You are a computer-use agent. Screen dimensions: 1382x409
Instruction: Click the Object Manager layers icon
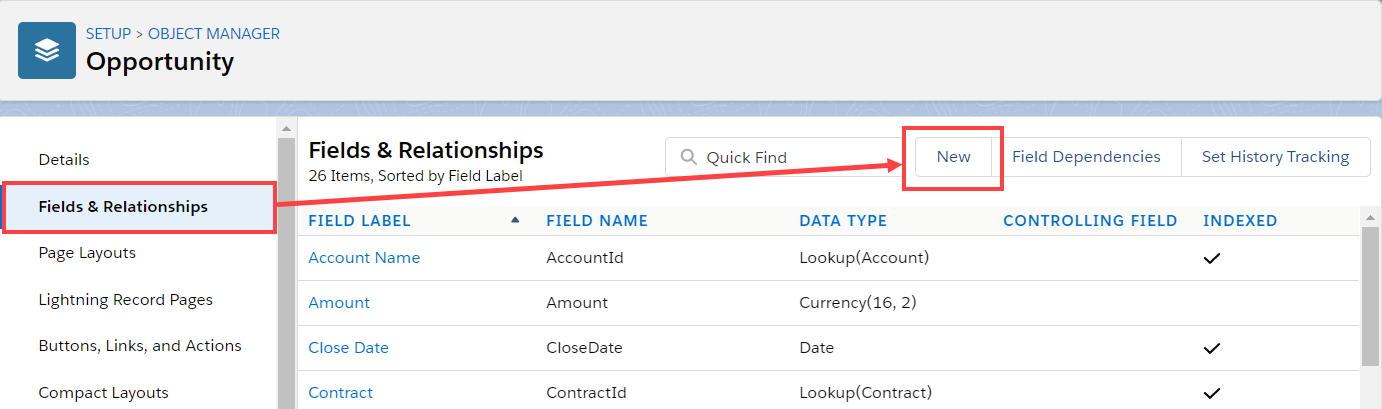point(47,50)
